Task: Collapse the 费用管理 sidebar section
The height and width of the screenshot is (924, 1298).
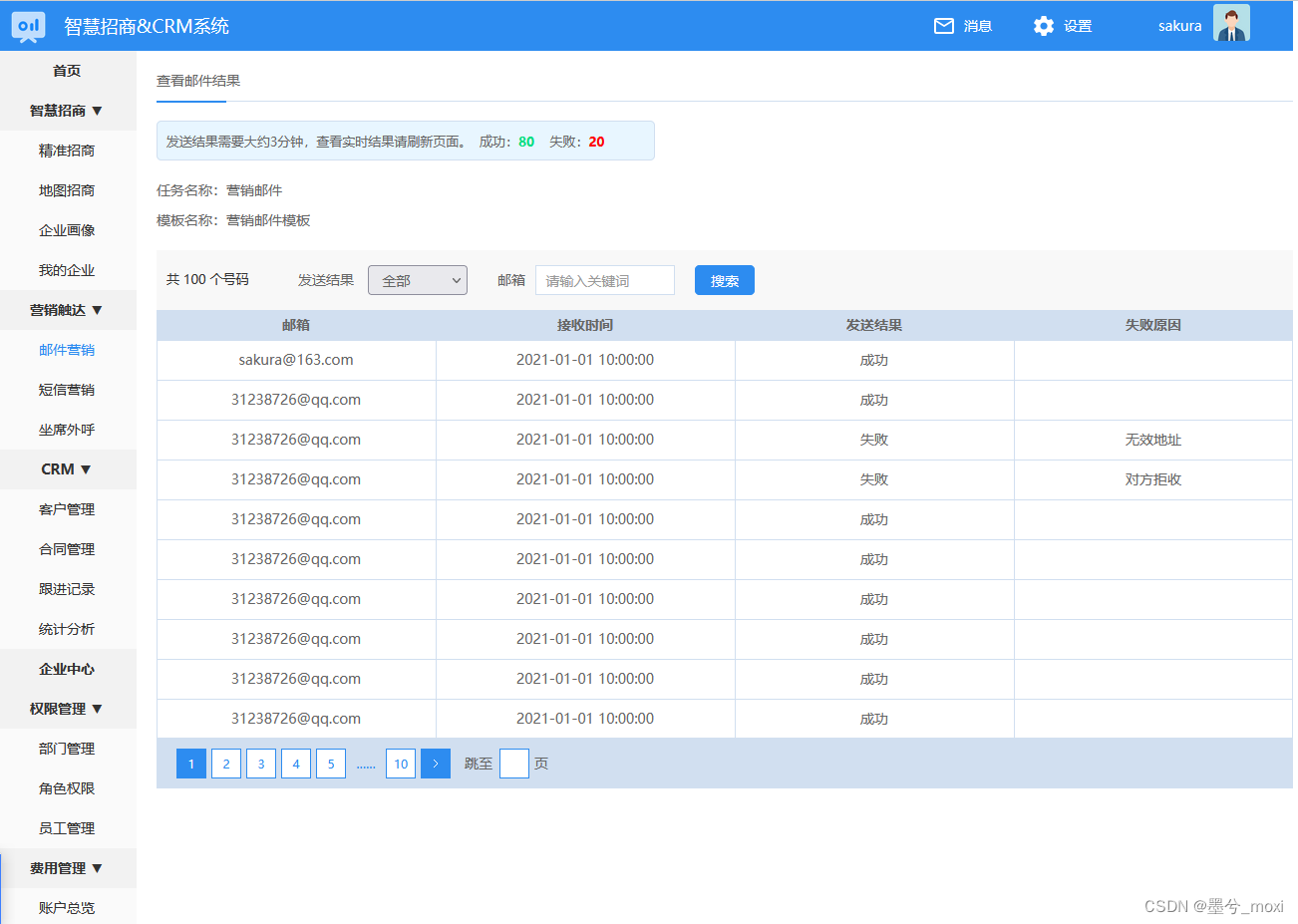Action: pyautogui.click(x=67, y=868)
